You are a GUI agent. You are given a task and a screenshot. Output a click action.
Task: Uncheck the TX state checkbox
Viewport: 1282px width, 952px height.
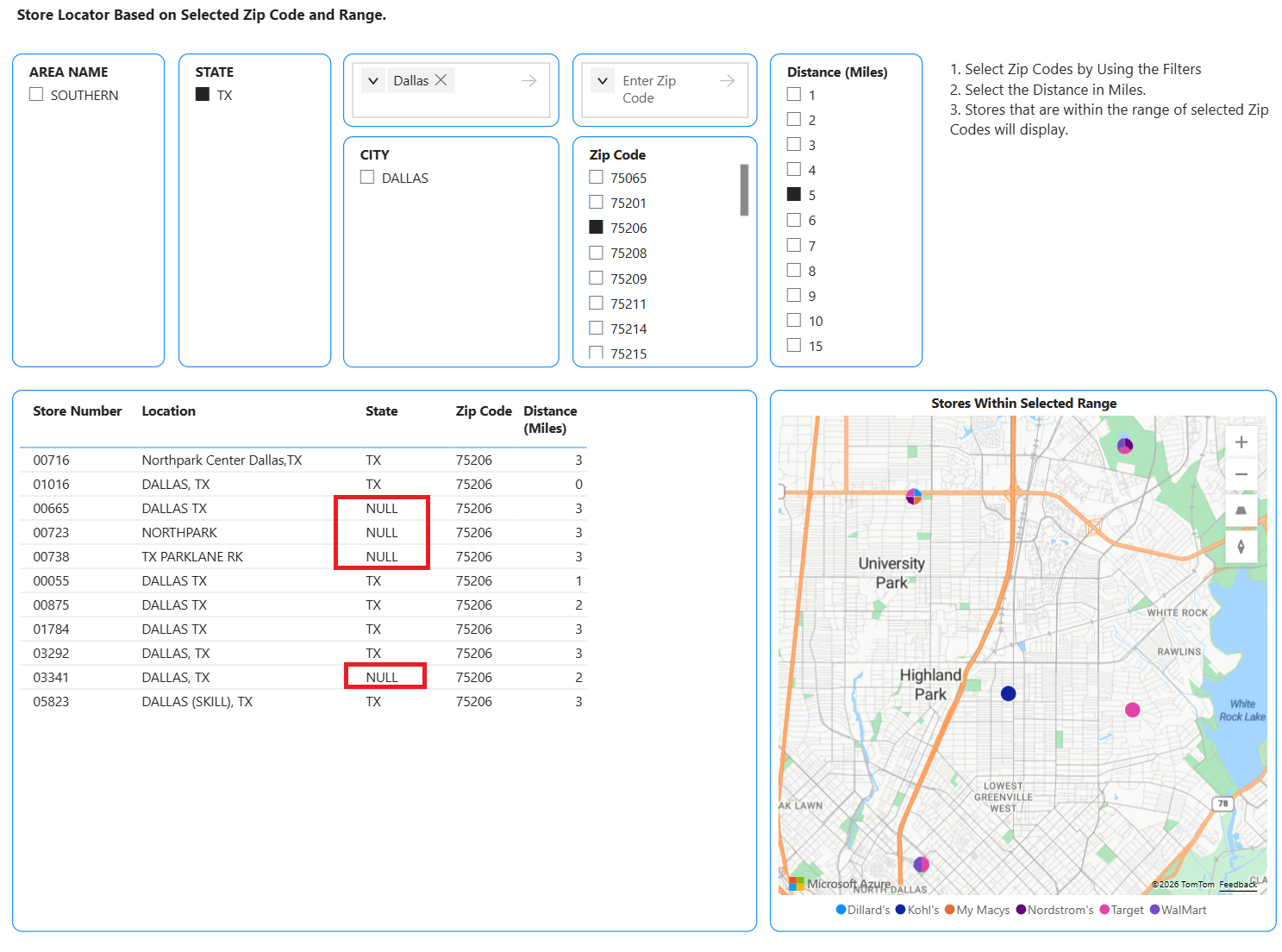tap(203, 94)
